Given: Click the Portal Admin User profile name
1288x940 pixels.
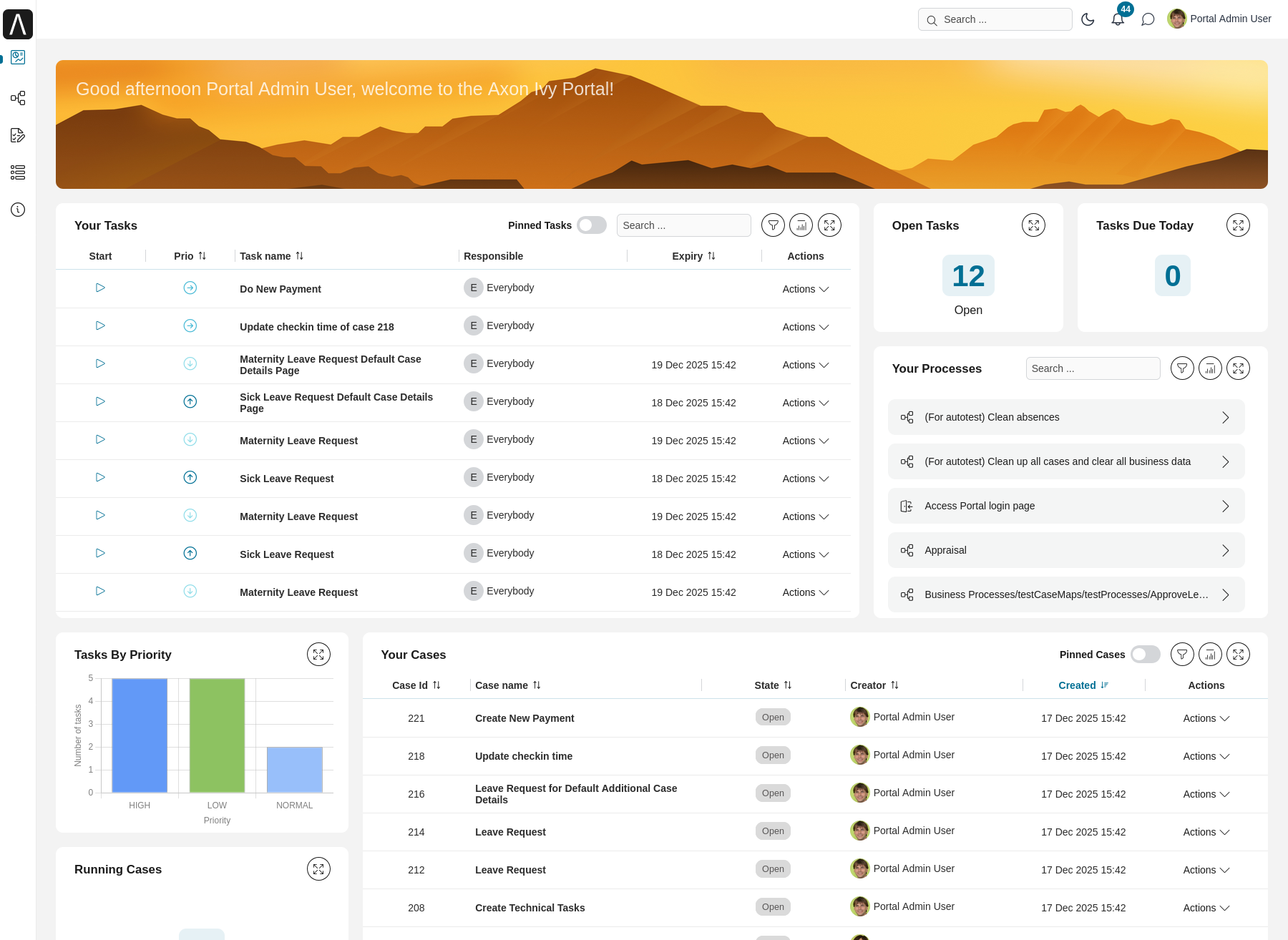Looking at the screenshot, I should pyautogui.click(x=1229, y=19).
